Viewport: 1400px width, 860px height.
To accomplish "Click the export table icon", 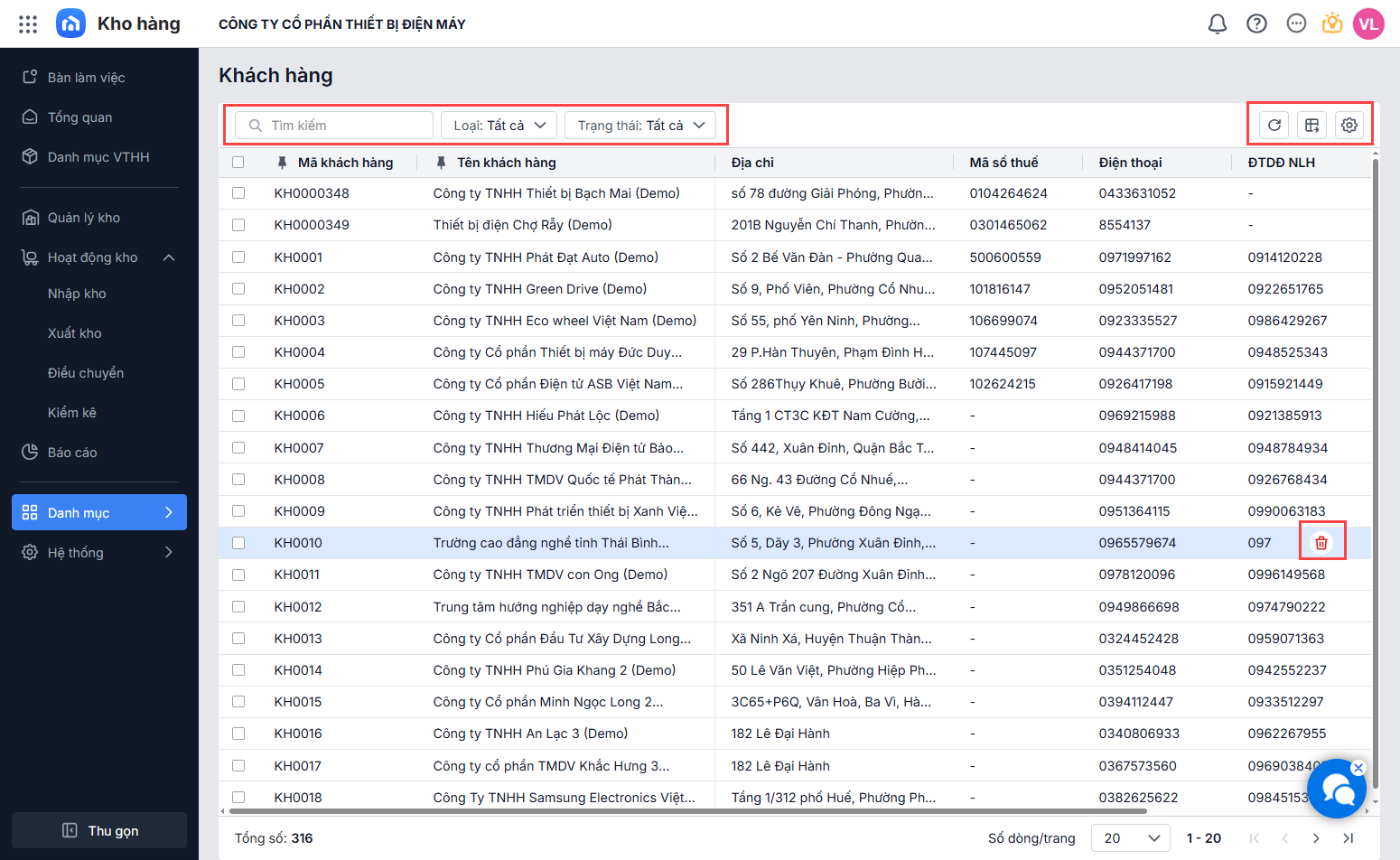I will point(1311,126).
